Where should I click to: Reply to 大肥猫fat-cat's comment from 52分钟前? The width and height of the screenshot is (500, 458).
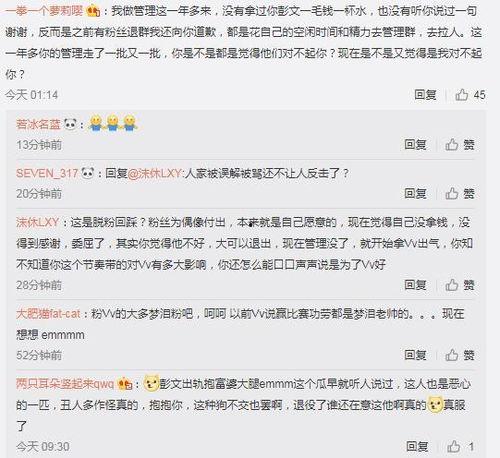pos(415,355)
